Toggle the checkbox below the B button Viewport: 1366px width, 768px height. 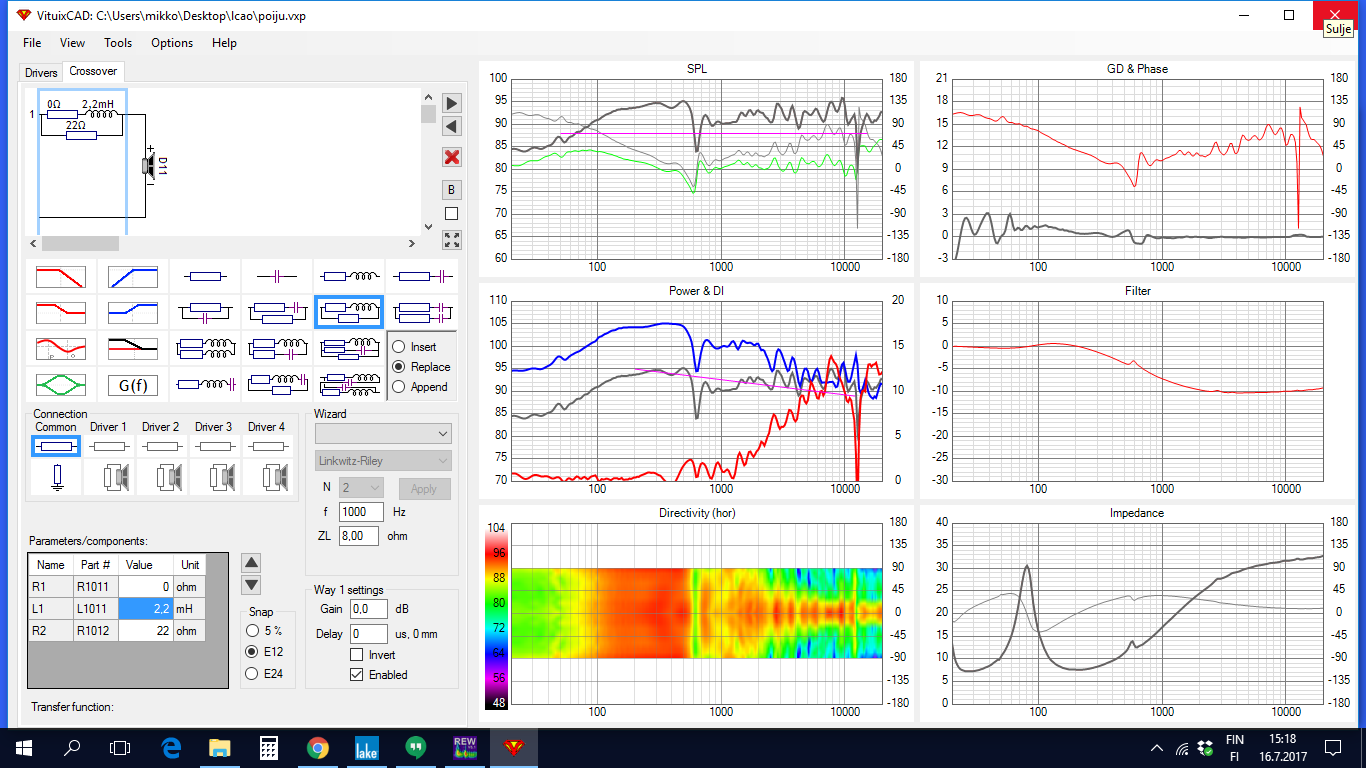coord(451,213)
